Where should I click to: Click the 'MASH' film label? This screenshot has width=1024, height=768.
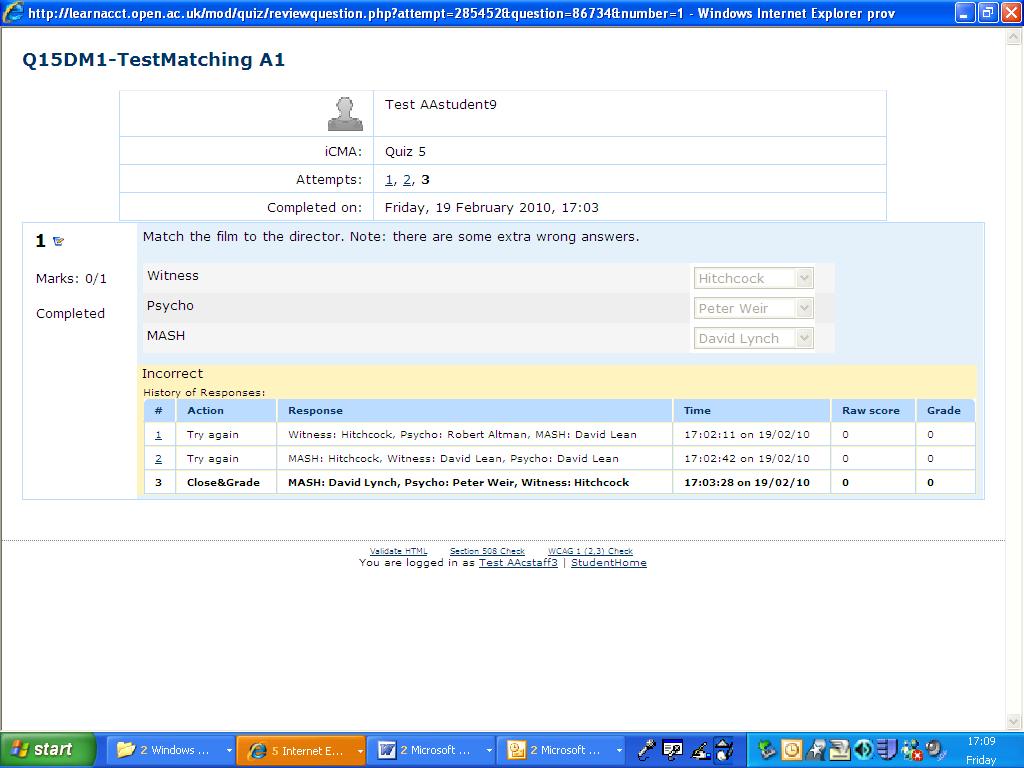click(x=166, y=336)
